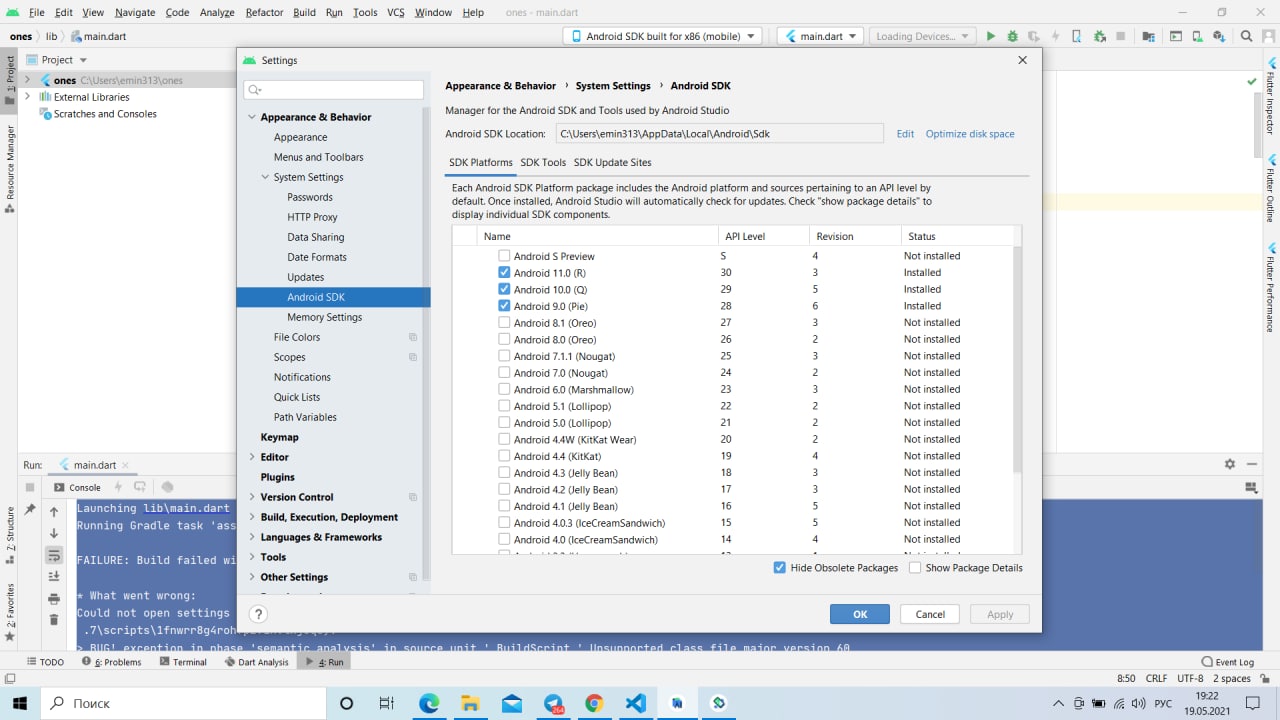Select Memory Settings in tree
Image resolution: width=1280 pixels, height=720 pixels.
pos(325,317)
